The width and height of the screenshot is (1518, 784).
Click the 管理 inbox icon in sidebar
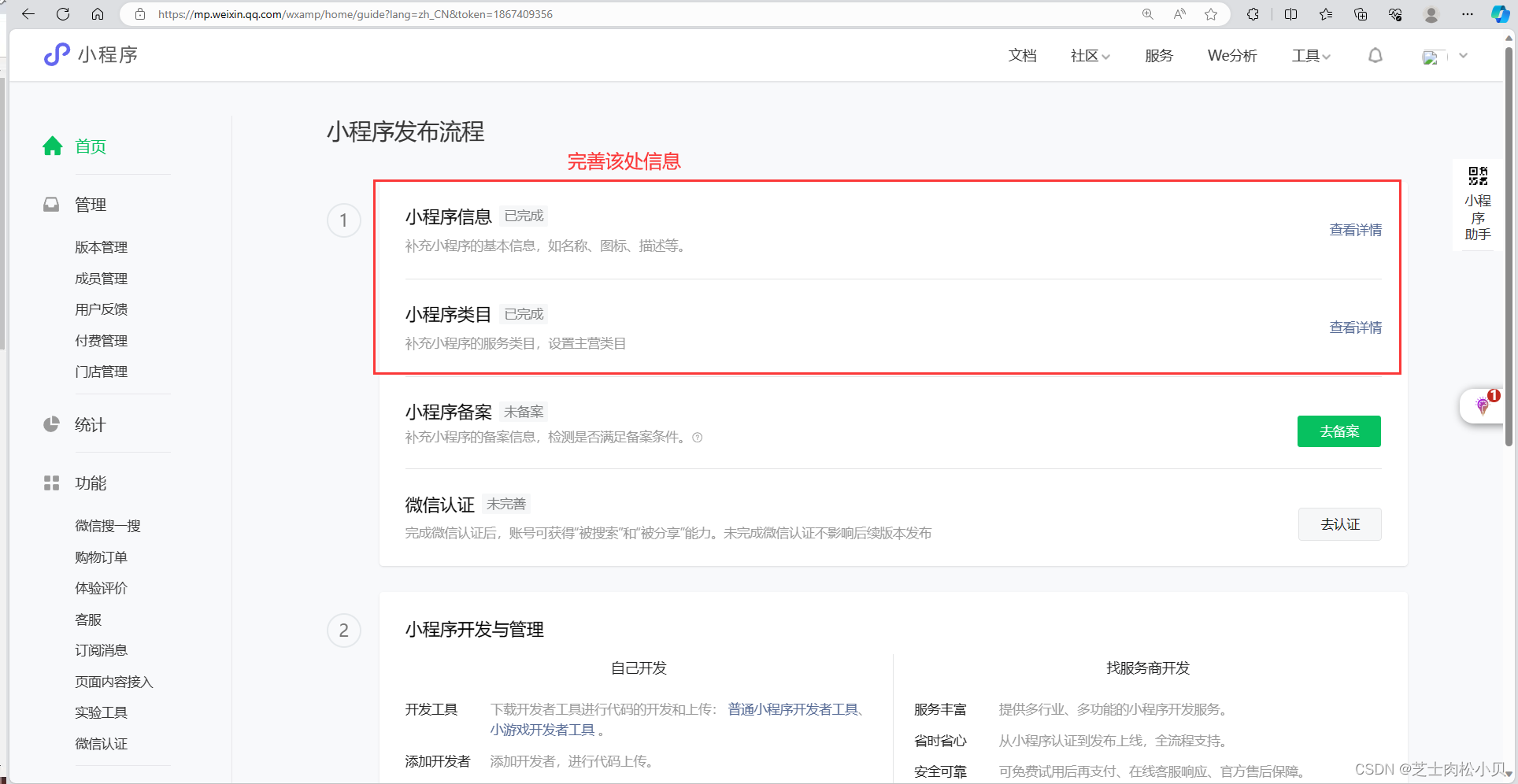point(51,205)
